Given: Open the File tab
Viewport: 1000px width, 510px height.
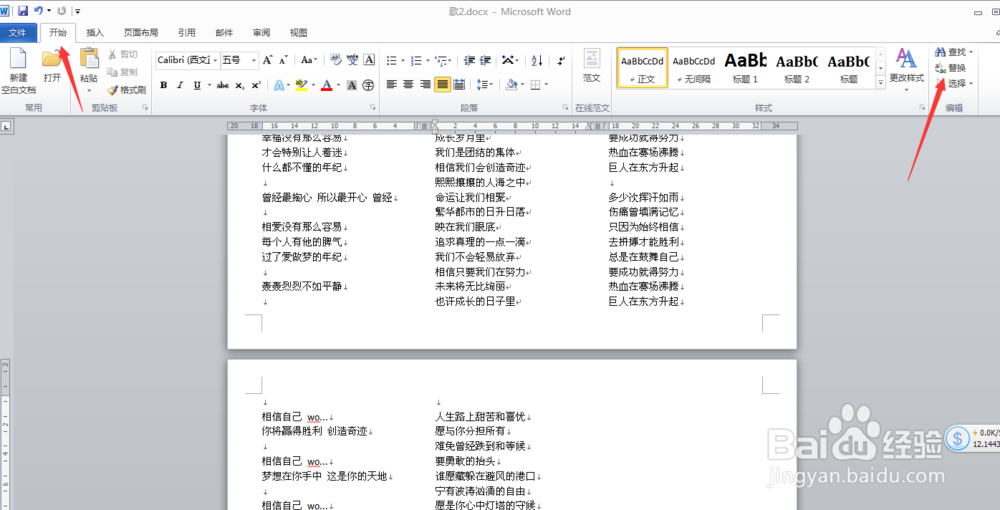Looking at the screenshot, I should (18, 33).
